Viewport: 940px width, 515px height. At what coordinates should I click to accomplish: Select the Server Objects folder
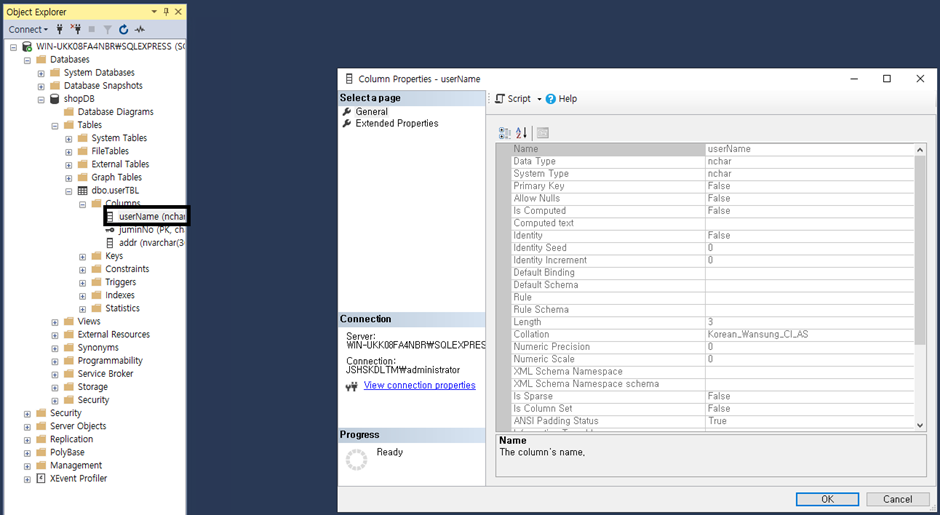point(78,426)
